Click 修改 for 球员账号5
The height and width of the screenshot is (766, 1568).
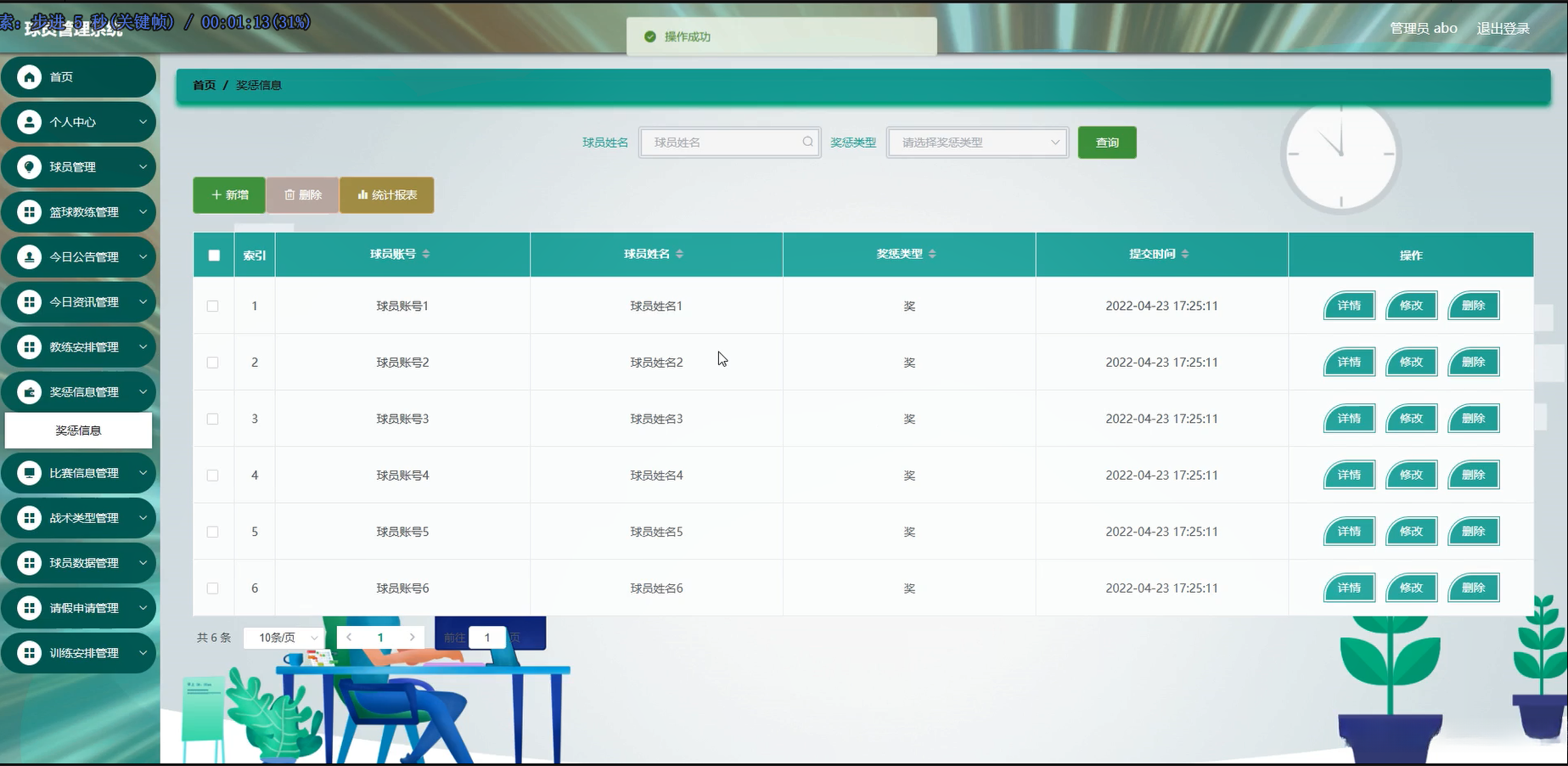coord(1411,532)
